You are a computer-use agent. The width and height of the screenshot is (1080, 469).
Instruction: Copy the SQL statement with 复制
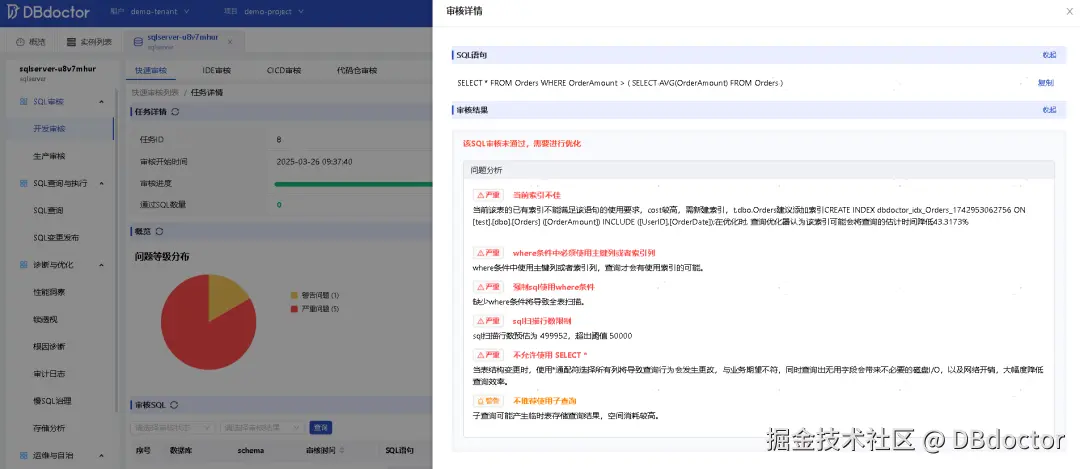1046,83
